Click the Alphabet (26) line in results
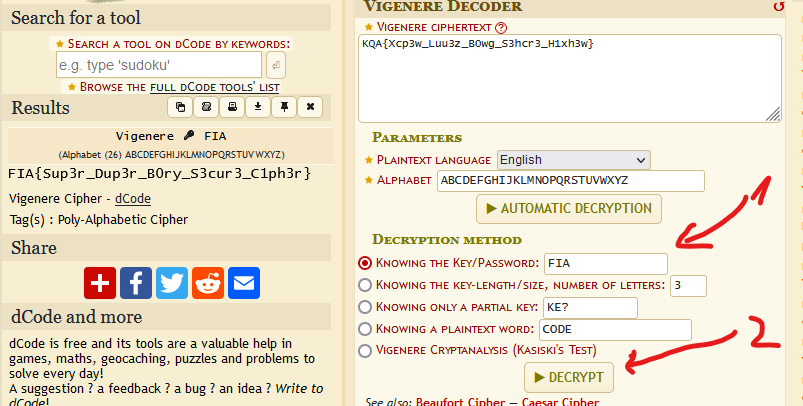Viewport: 803px width, 406px height. click(x=171, y=155)
